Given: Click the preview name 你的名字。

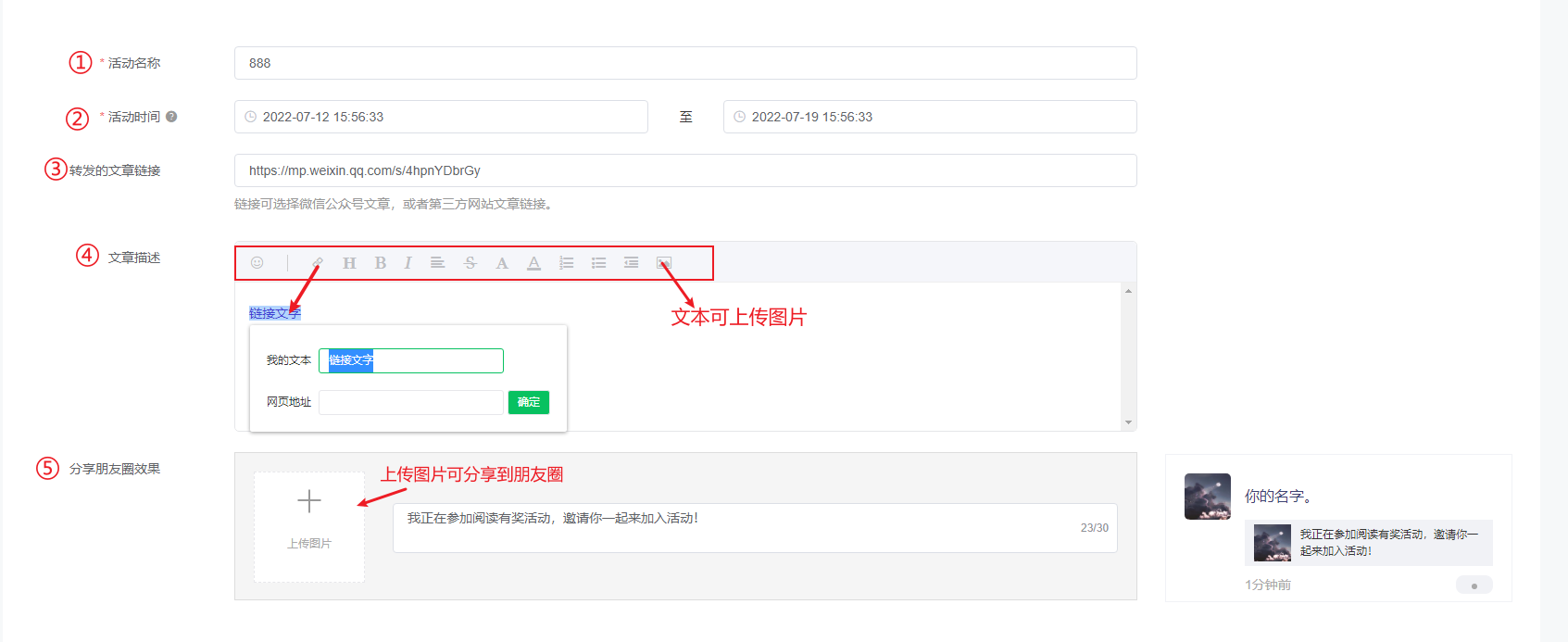Looking at the screenshot, I should pyautogui.click(x=1278, y=497).
